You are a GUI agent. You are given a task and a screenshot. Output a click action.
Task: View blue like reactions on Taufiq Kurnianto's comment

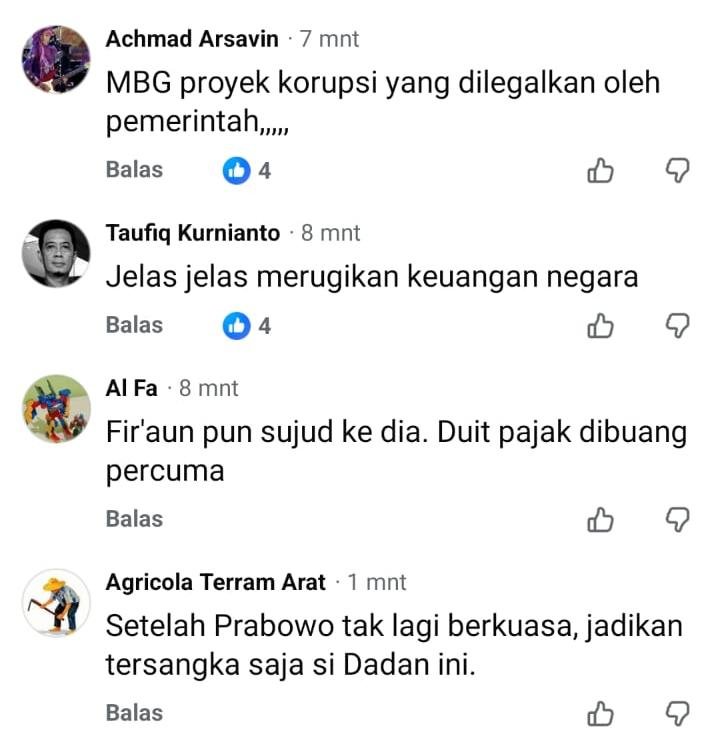(247, 326)
